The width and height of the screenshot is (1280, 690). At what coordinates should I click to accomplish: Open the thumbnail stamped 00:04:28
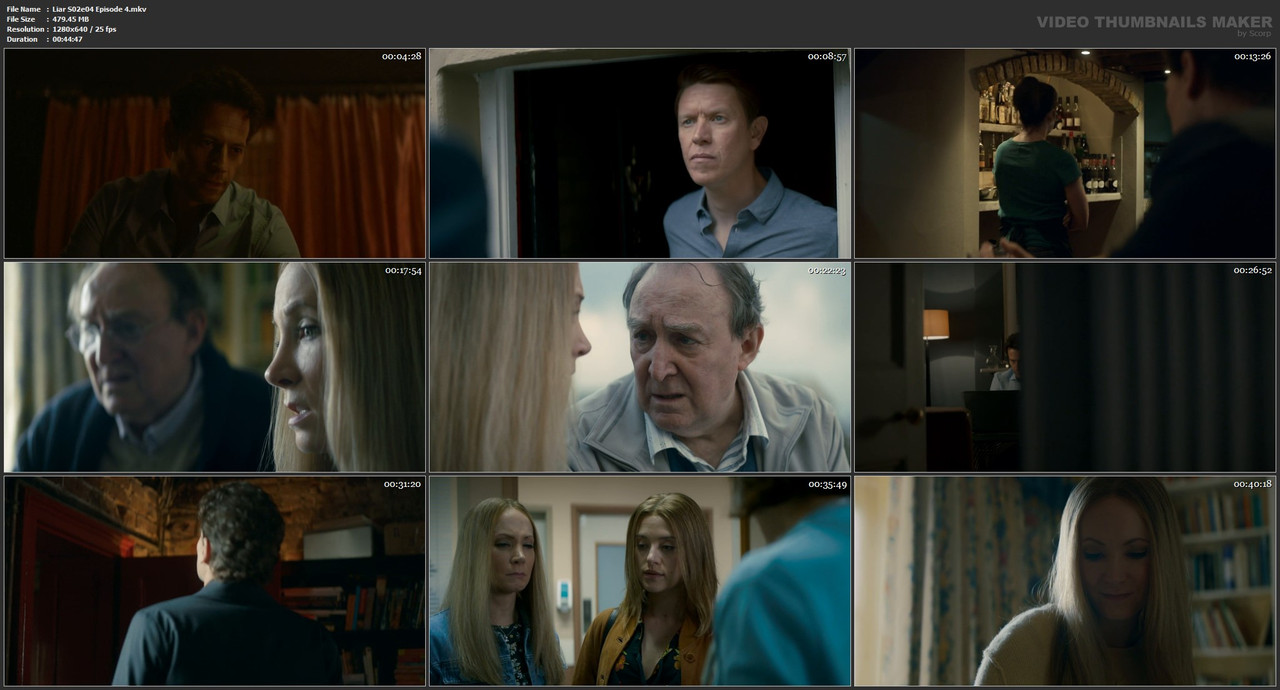click(214, 154)
